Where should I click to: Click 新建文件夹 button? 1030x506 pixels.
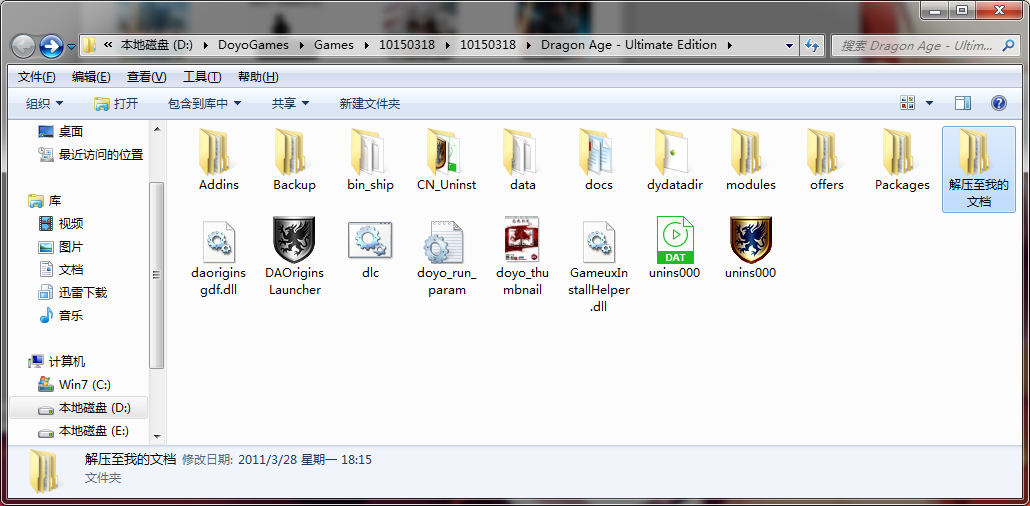[x=370, y=104]
